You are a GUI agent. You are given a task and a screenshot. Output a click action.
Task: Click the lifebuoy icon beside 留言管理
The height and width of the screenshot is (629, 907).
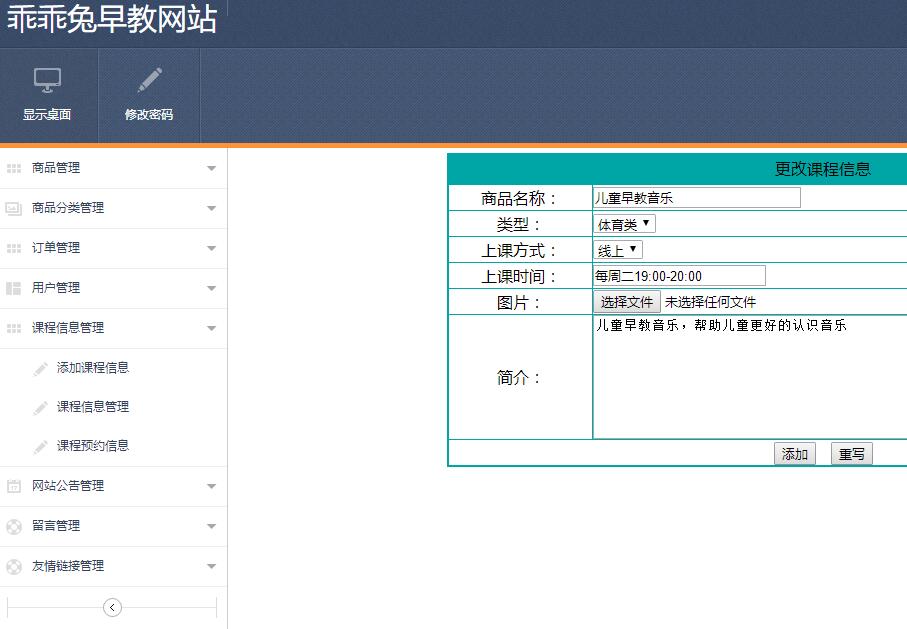tap(14, 526)
